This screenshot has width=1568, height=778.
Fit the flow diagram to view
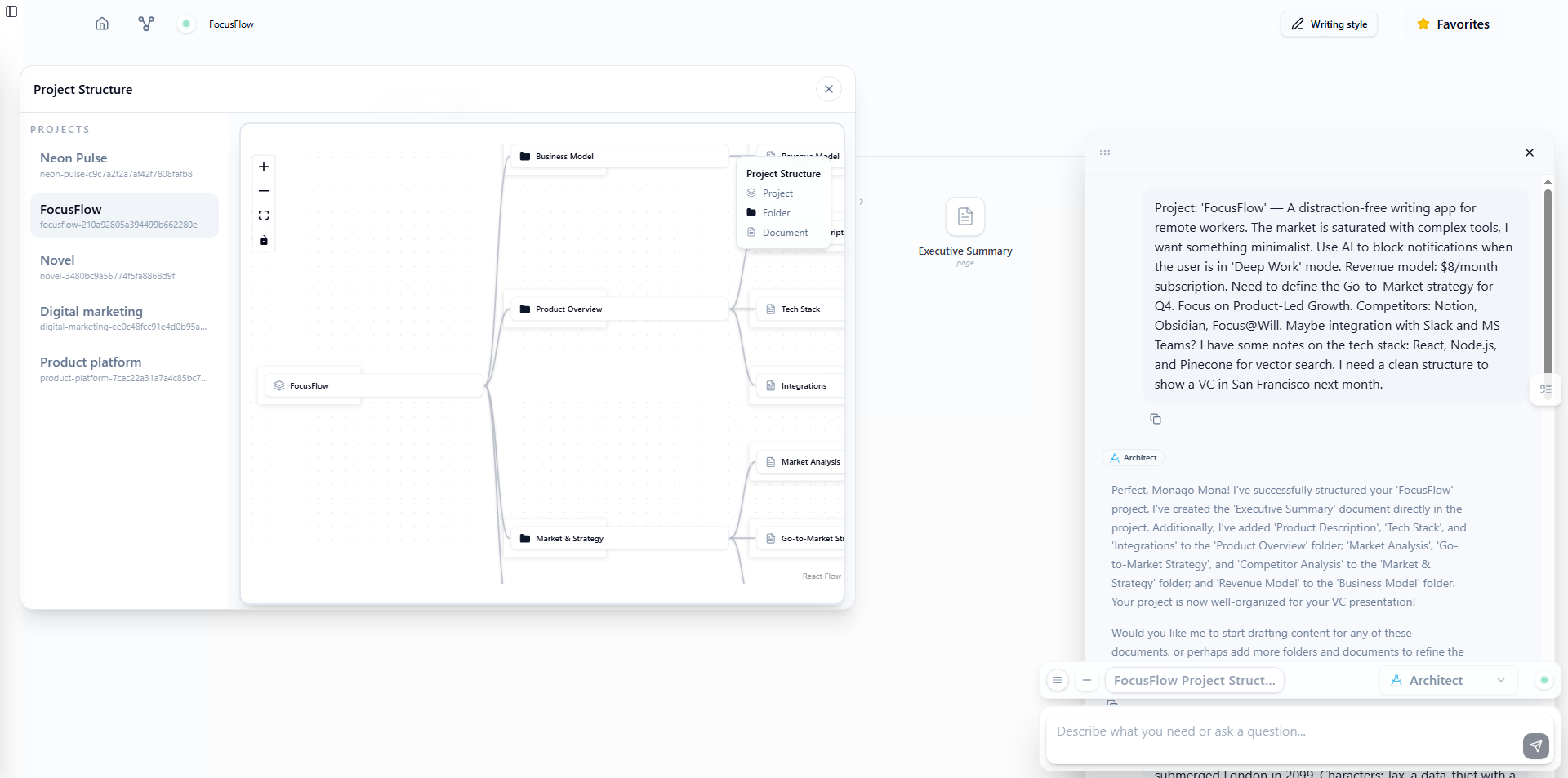tap(264, 216)
